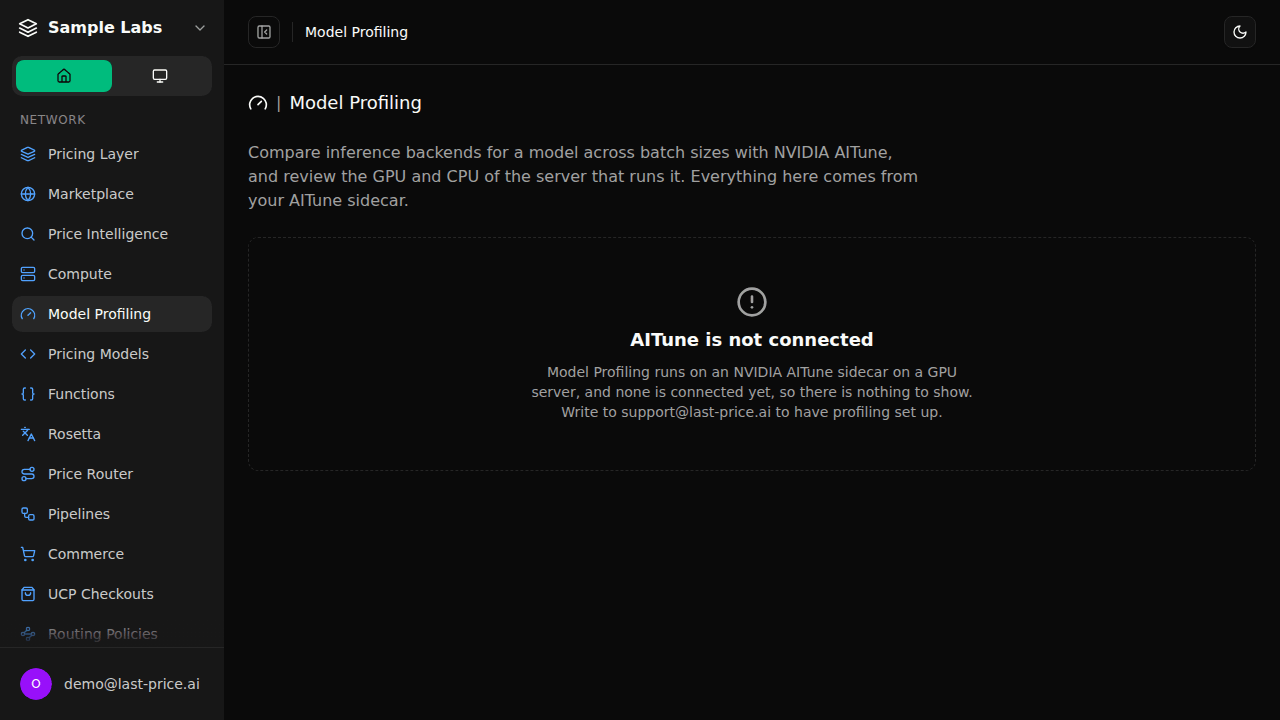
Task: Click the Pricing Models code brackets icon
Action: pyautogui.click(x=28, y=354)
